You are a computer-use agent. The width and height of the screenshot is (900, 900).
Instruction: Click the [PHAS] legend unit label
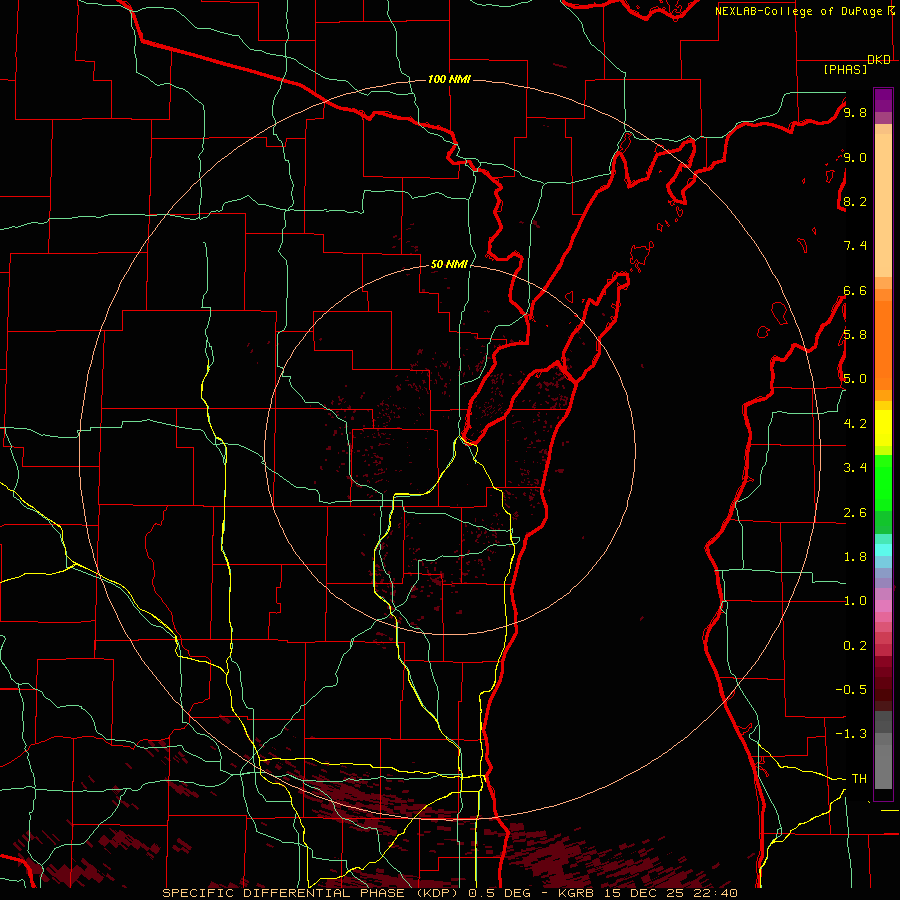point(845,69)
